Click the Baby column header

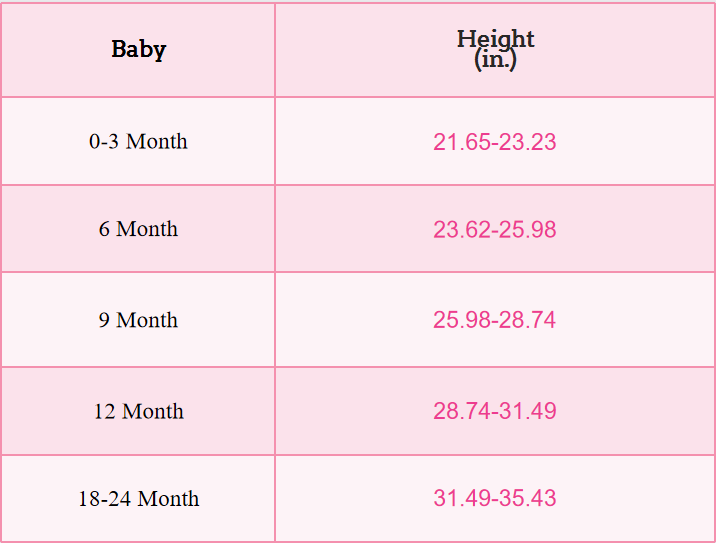[138, 49]
